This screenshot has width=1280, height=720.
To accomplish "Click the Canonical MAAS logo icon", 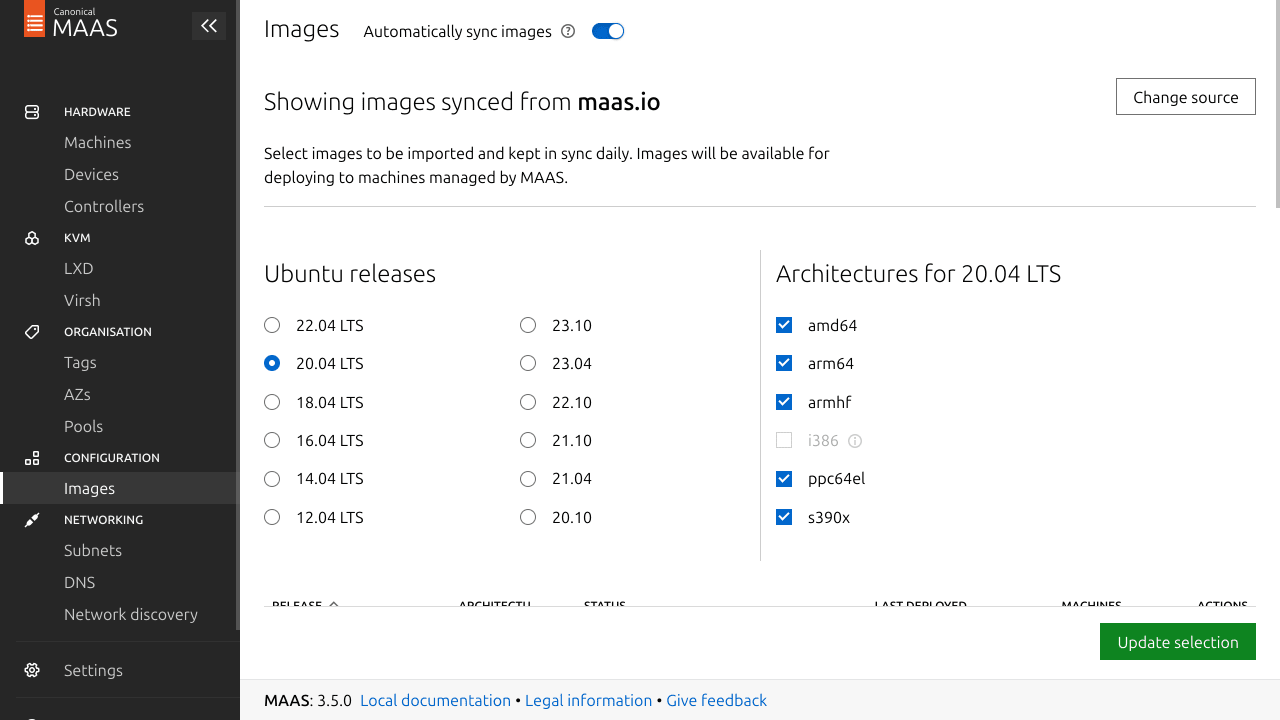I will click(34, 19).
